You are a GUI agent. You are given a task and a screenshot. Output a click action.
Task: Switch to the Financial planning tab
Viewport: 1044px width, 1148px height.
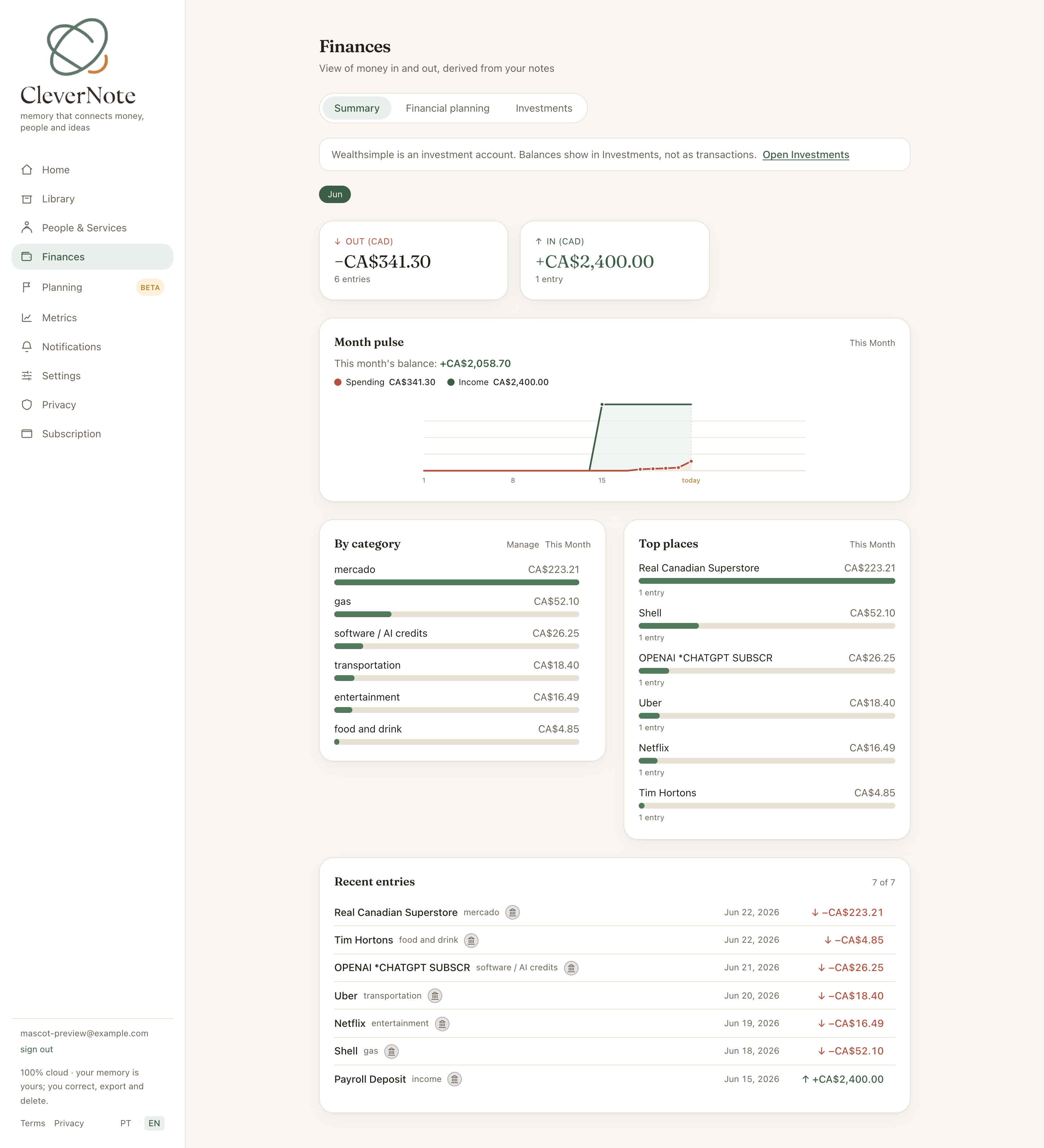click(447, 108)
